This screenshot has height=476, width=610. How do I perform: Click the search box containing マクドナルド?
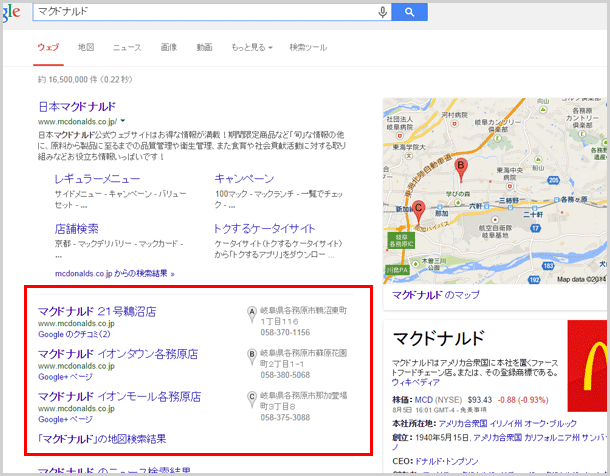point(212,12)
